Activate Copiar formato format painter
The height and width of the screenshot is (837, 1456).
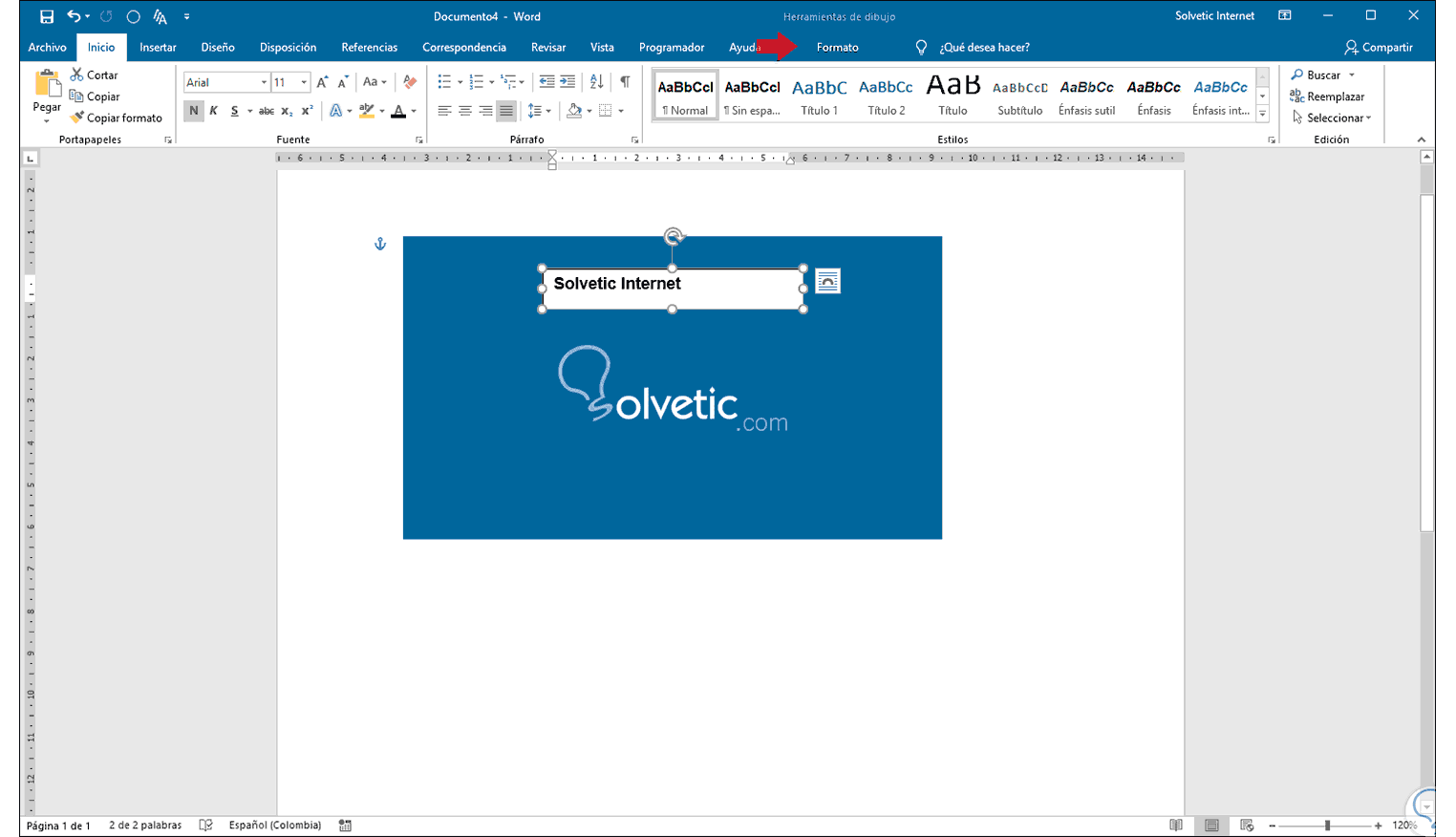[116, 118]
